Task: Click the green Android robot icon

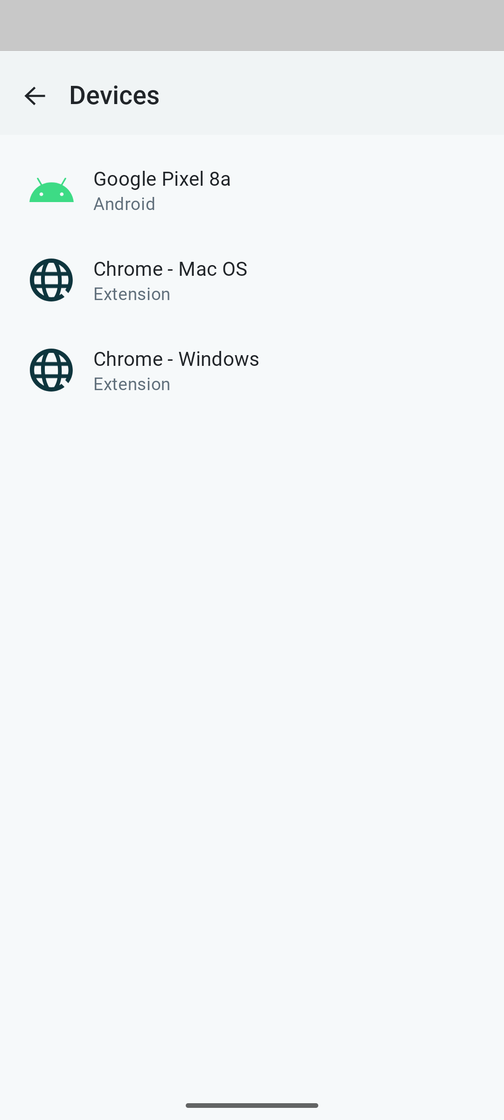Action: (51, 191)
